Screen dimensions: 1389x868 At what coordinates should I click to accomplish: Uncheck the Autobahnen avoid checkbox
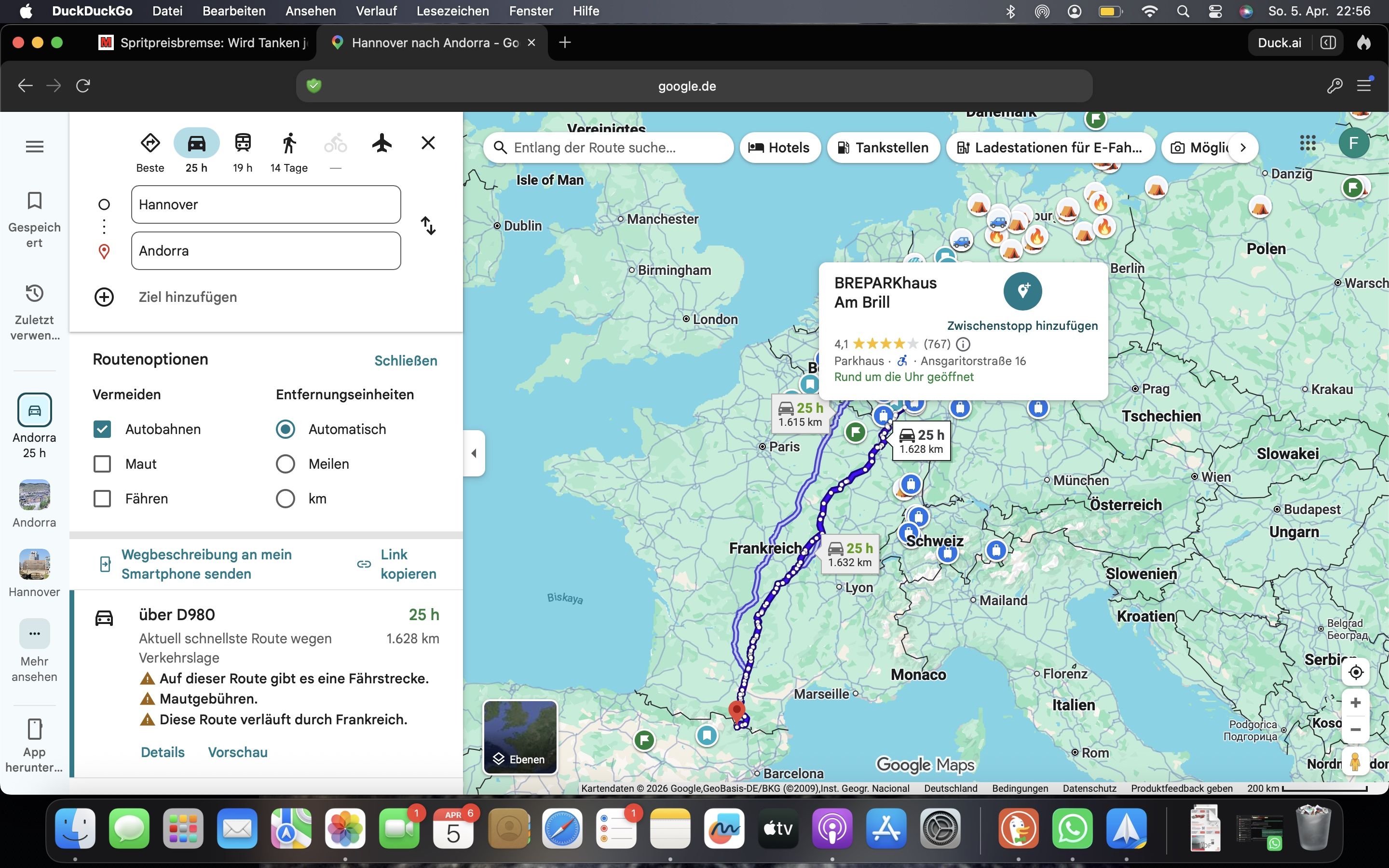click(x=102, y=429)
